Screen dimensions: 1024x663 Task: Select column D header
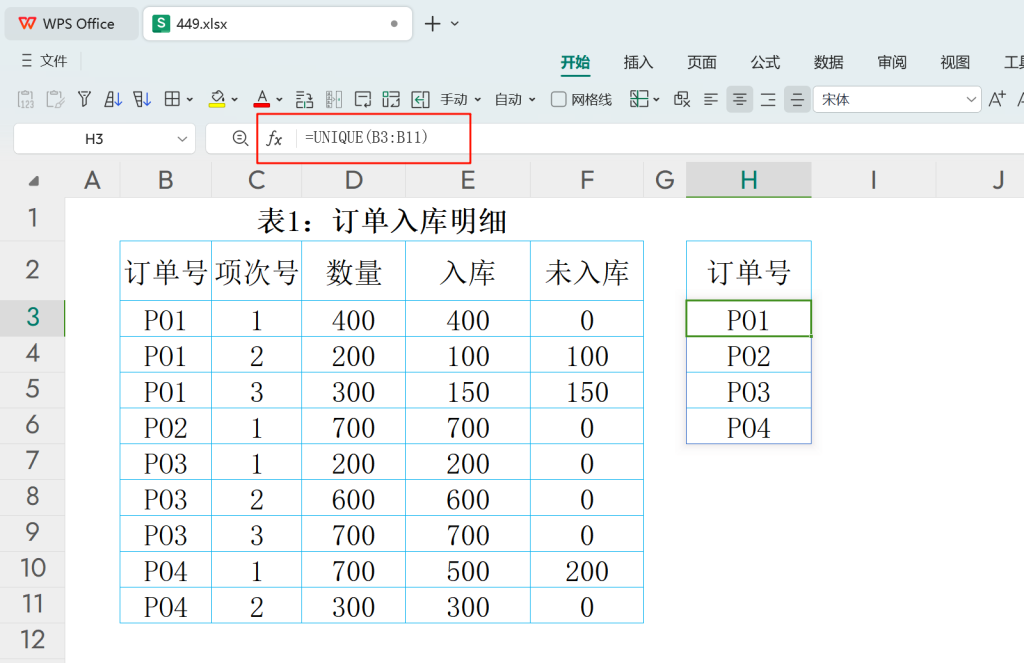tap(353, 180)
